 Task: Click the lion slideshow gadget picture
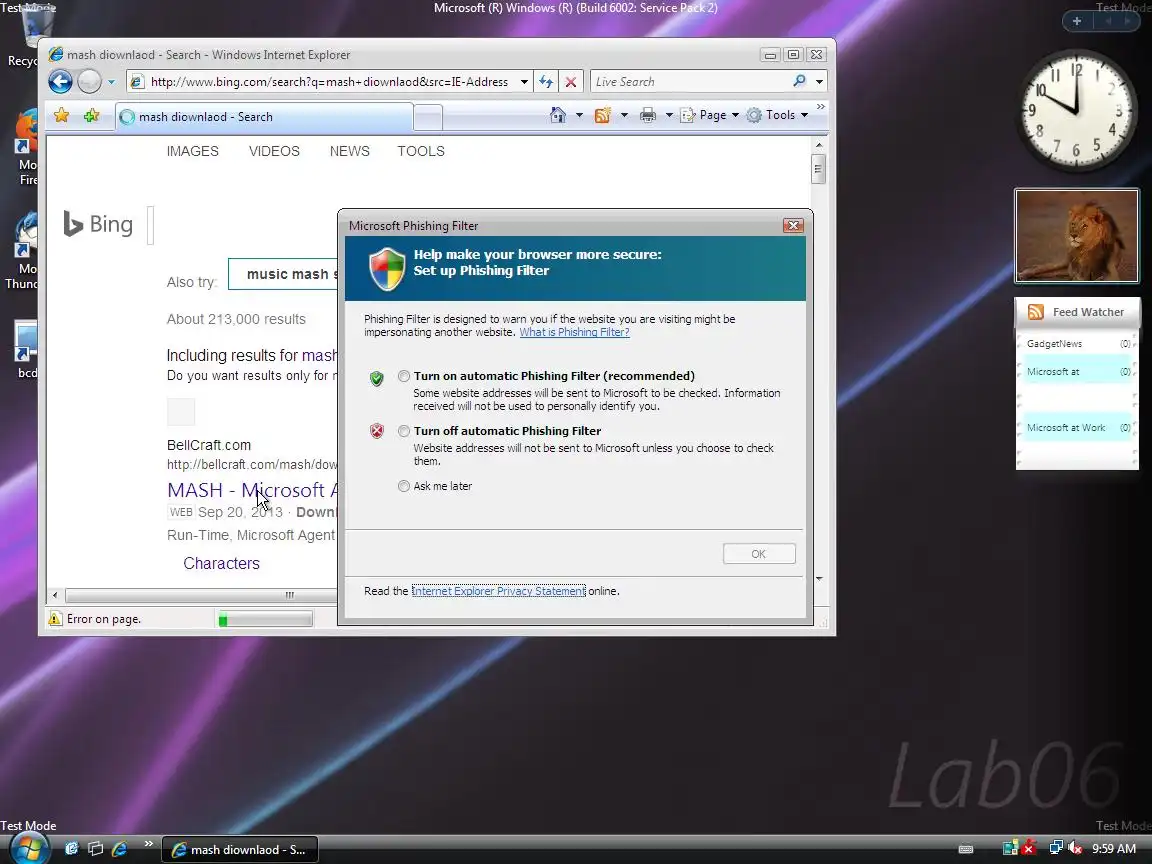pos(1077,236)
